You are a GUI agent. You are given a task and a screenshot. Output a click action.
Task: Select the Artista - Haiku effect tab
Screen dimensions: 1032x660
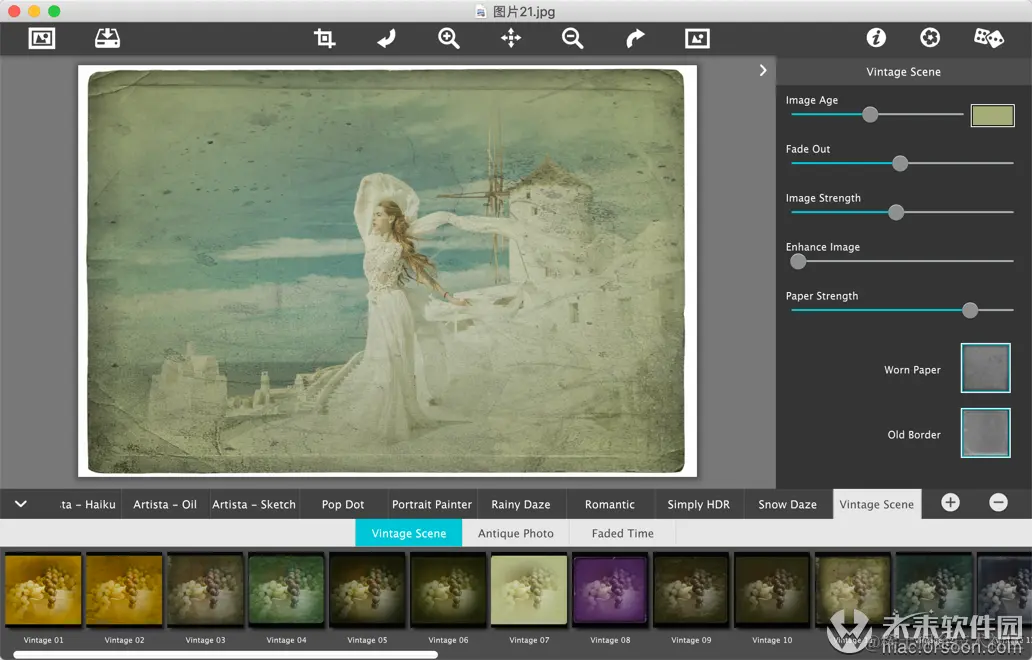[87, 505]
